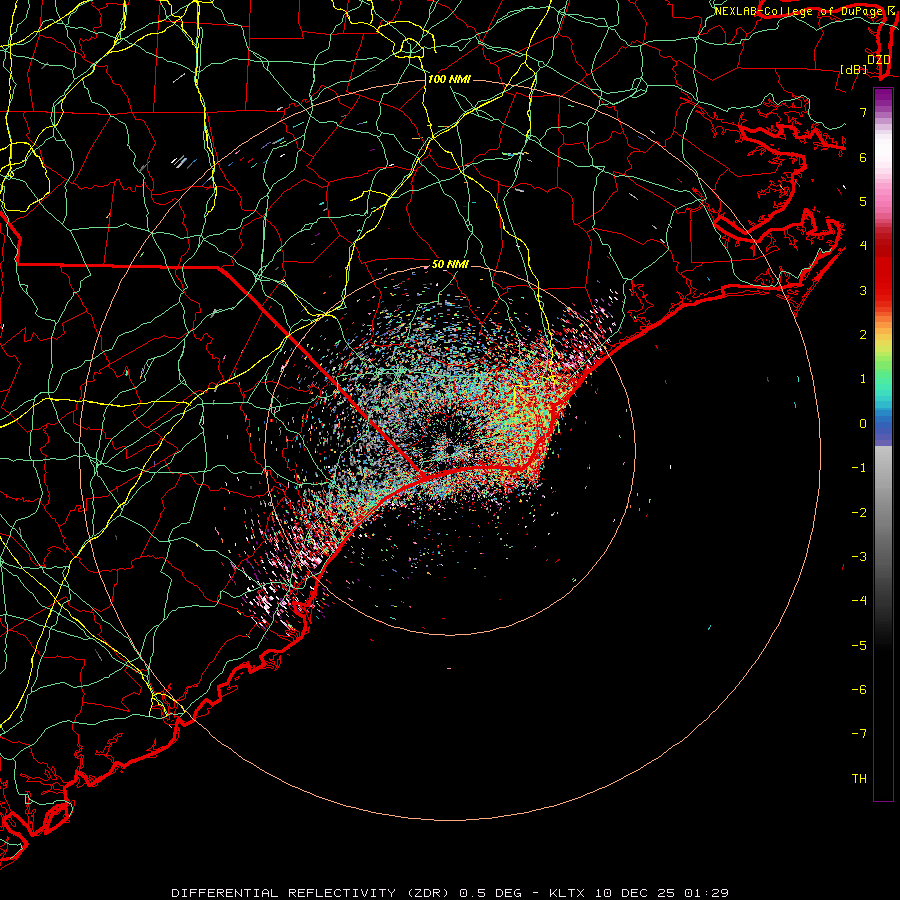Click the '7' value on the color scale
This screenshot has width=900, height=900.
pyautogui.click(x=863, y=112)
